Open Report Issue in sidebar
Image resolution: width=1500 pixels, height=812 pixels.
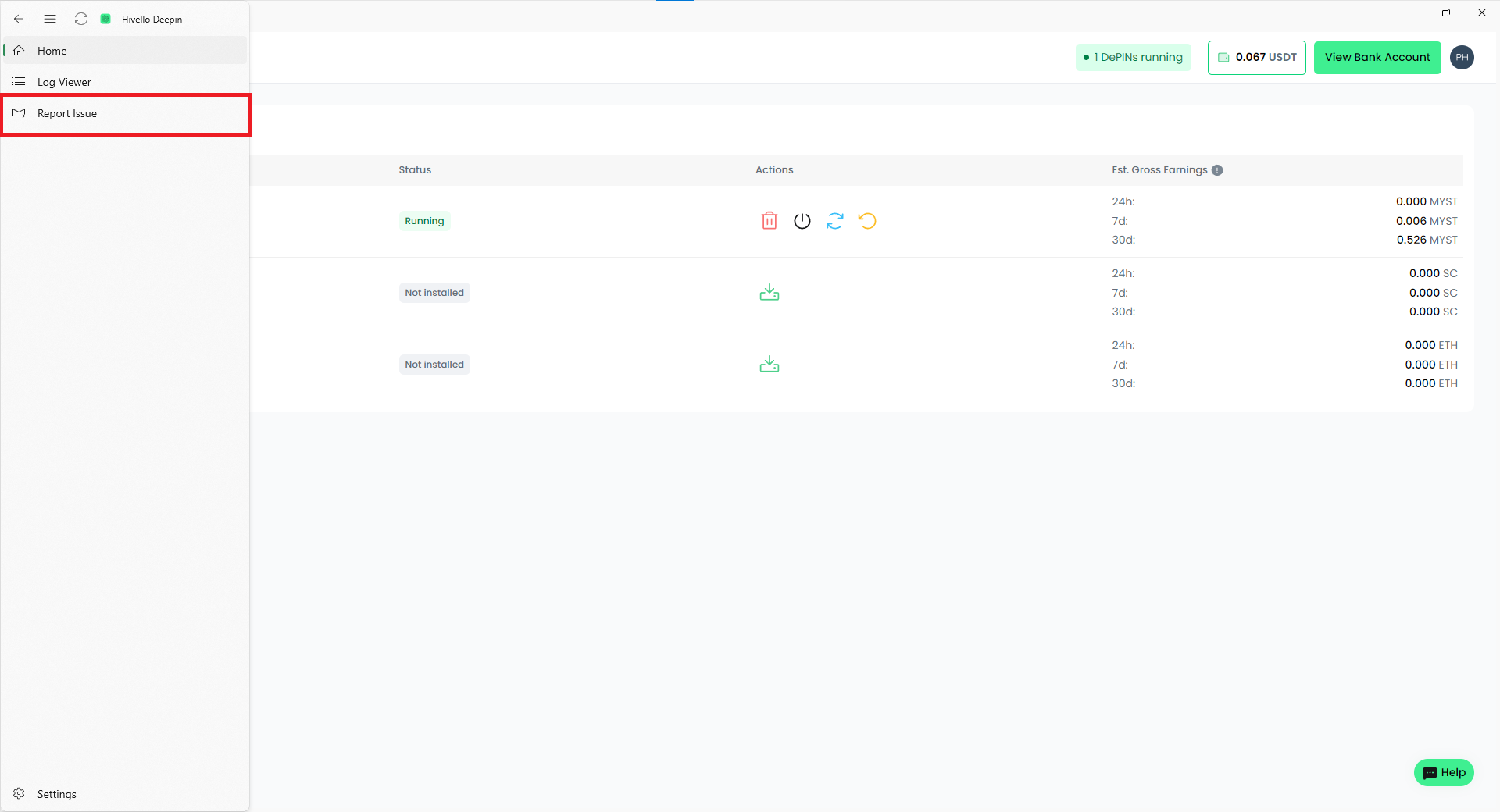click(x=67, y=113)
